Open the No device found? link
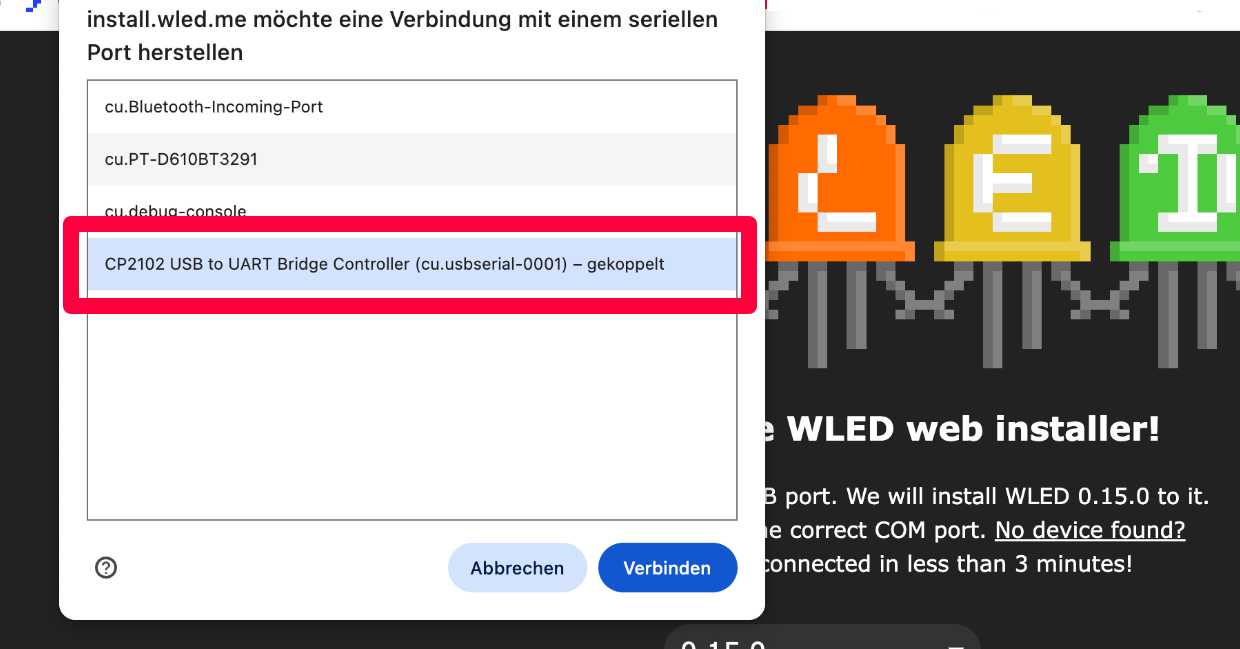 (1091, 530)
